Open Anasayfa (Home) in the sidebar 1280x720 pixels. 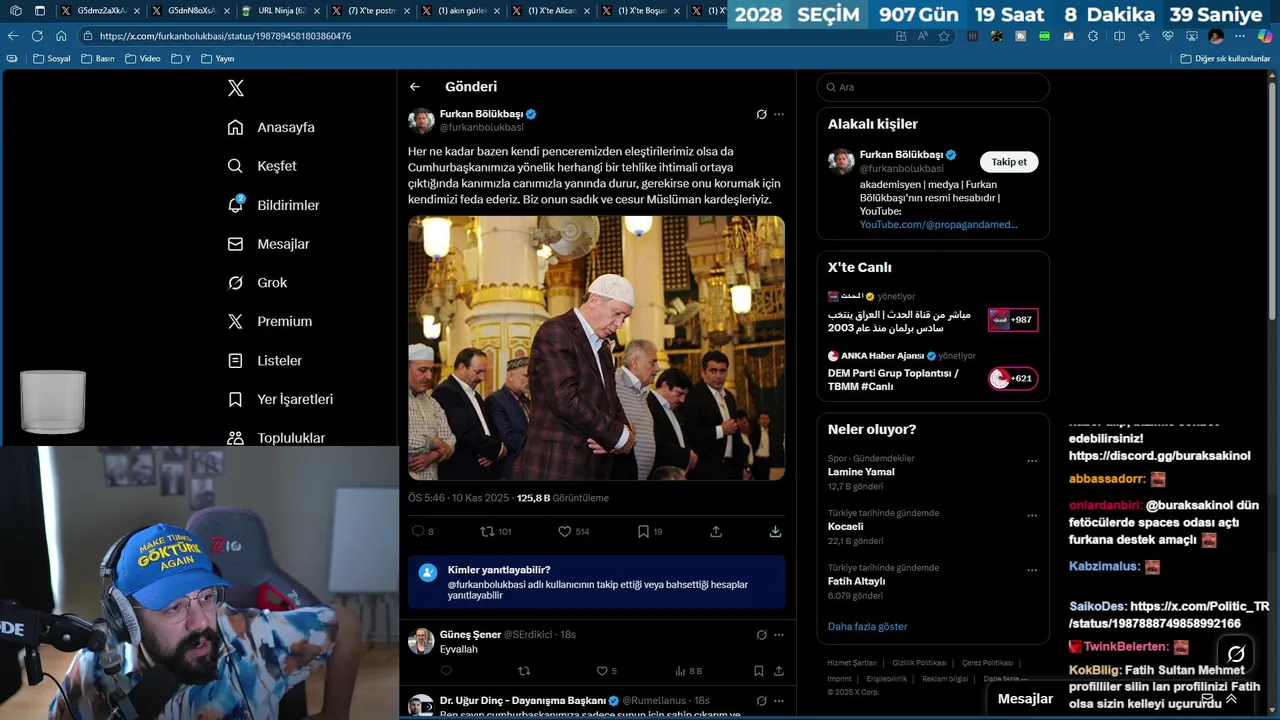point(271,127)
